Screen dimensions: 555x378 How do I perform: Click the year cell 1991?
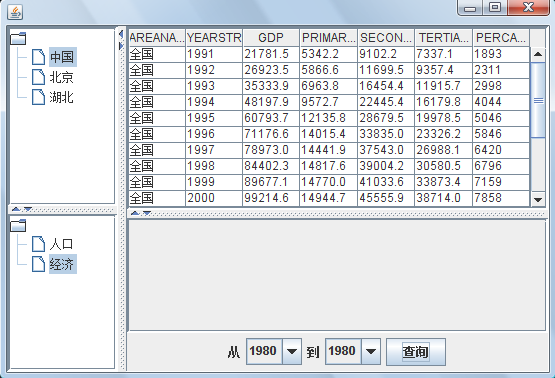tap(214, 54)
